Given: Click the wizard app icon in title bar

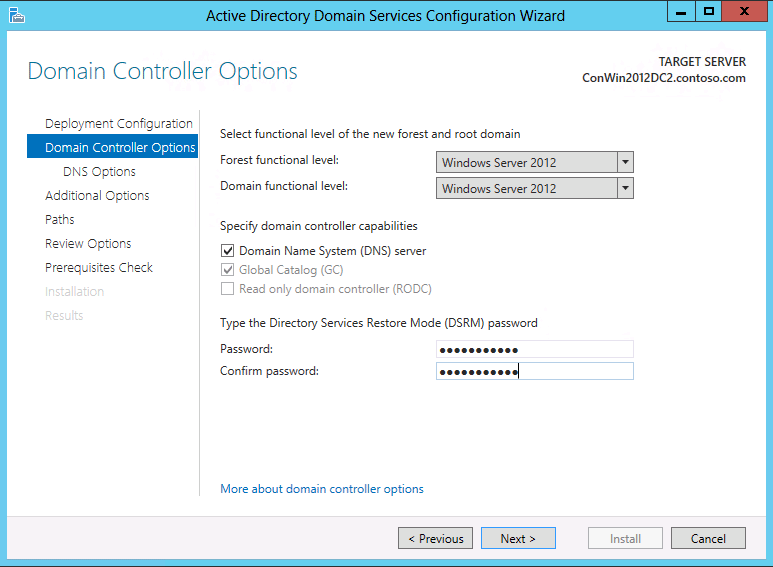Looking at the screenshot, I should point(17,15).
